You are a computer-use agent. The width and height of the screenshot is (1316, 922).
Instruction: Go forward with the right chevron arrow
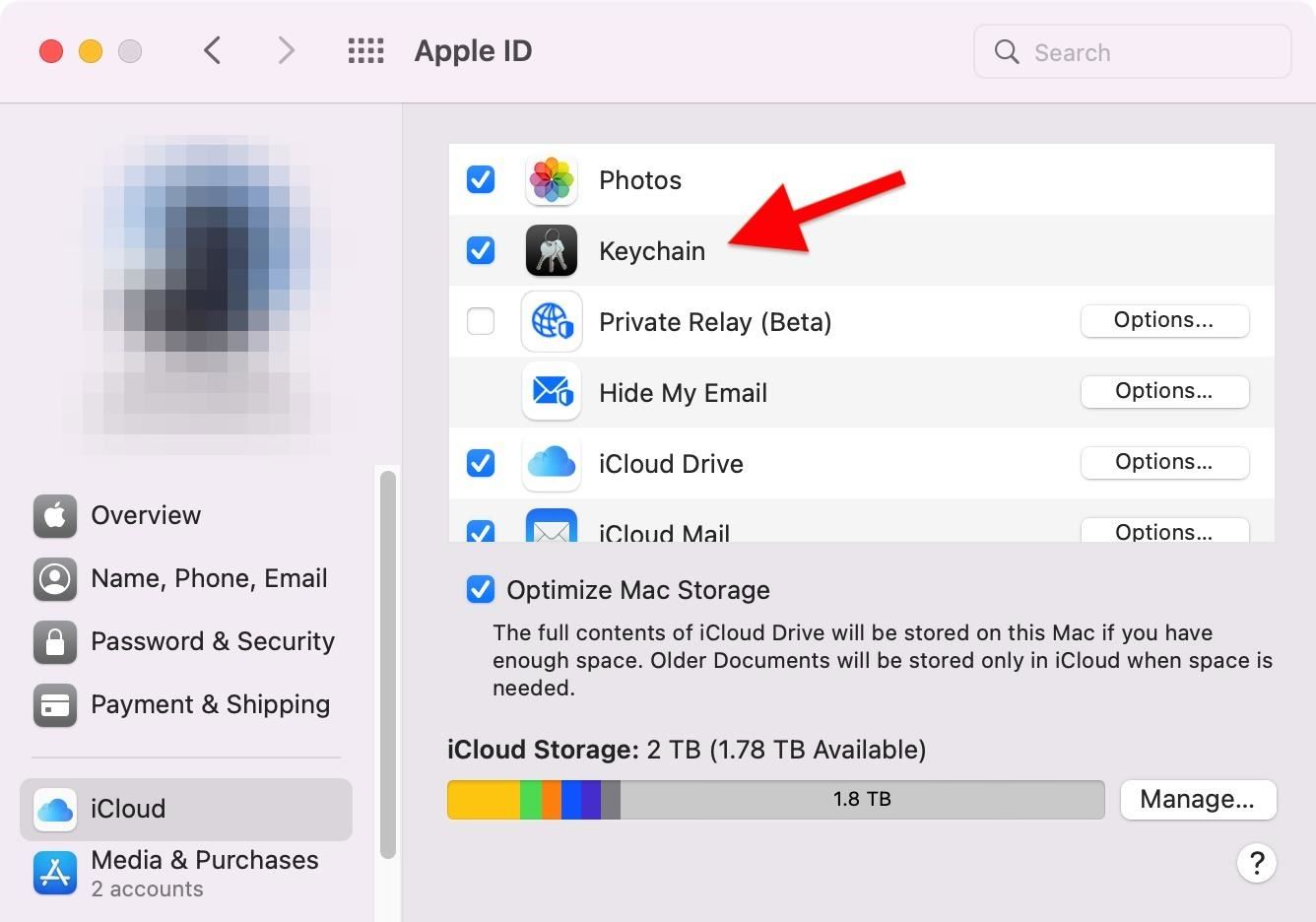point(286,50)
